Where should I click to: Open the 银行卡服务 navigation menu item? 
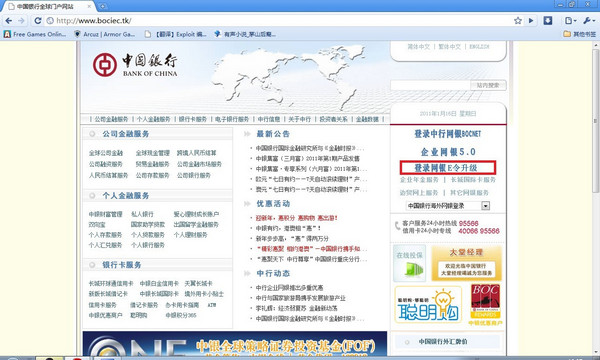coord(193,119)
